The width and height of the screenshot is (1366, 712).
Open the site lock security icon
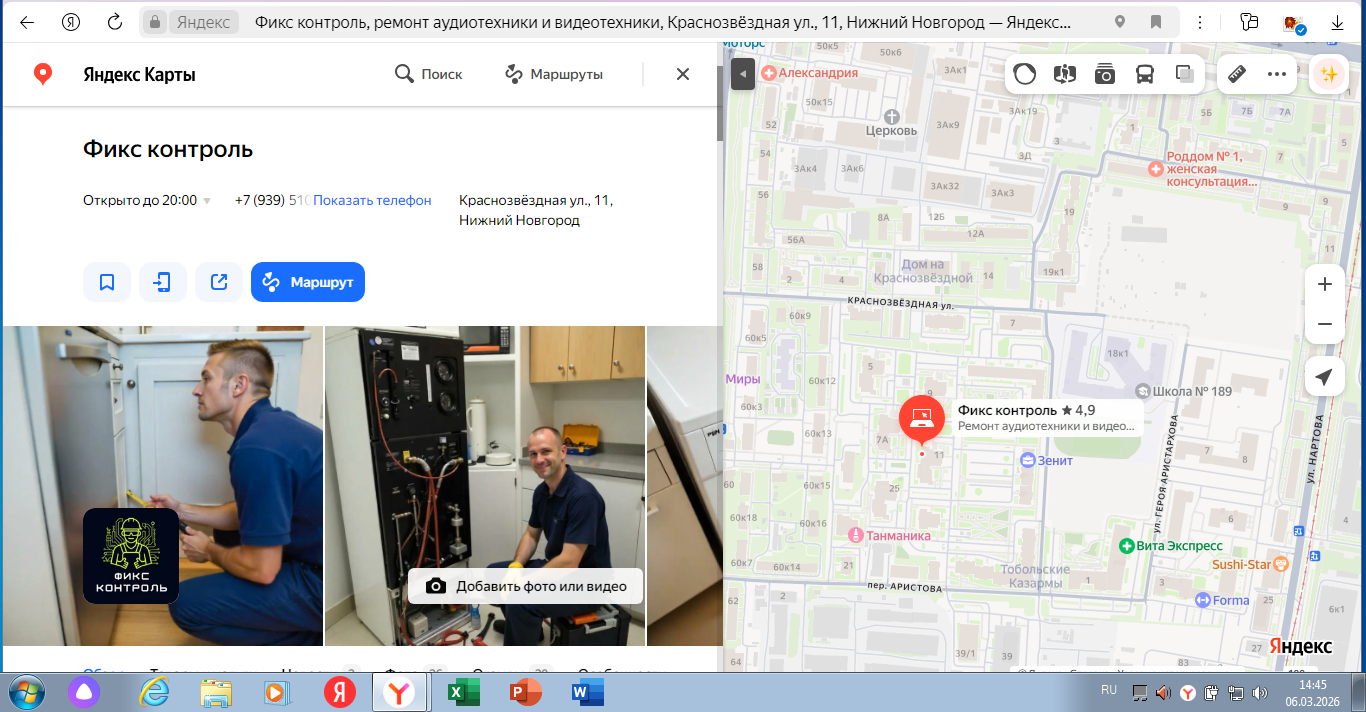click(154, 21)
